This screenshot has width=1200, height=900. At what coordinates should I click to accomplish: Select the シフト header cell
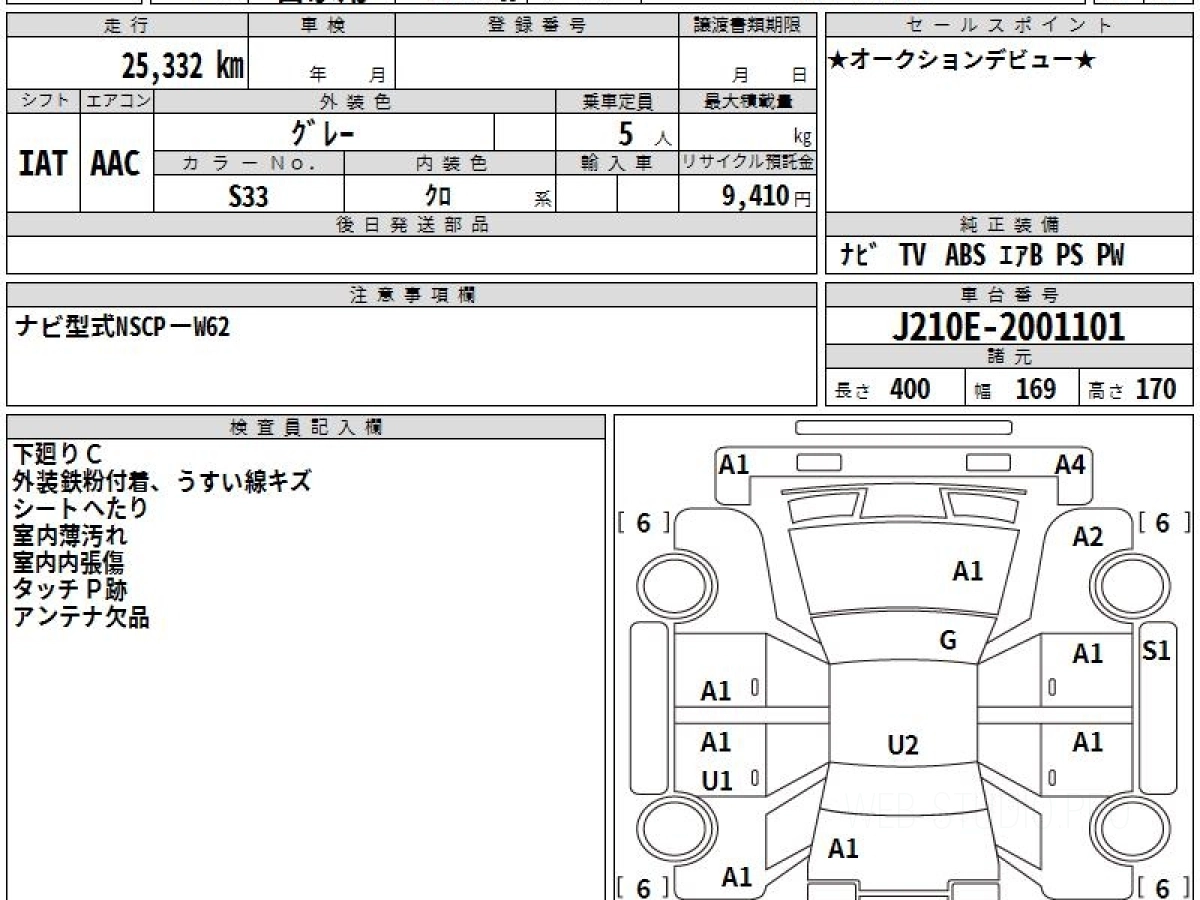tap(43, 101)
